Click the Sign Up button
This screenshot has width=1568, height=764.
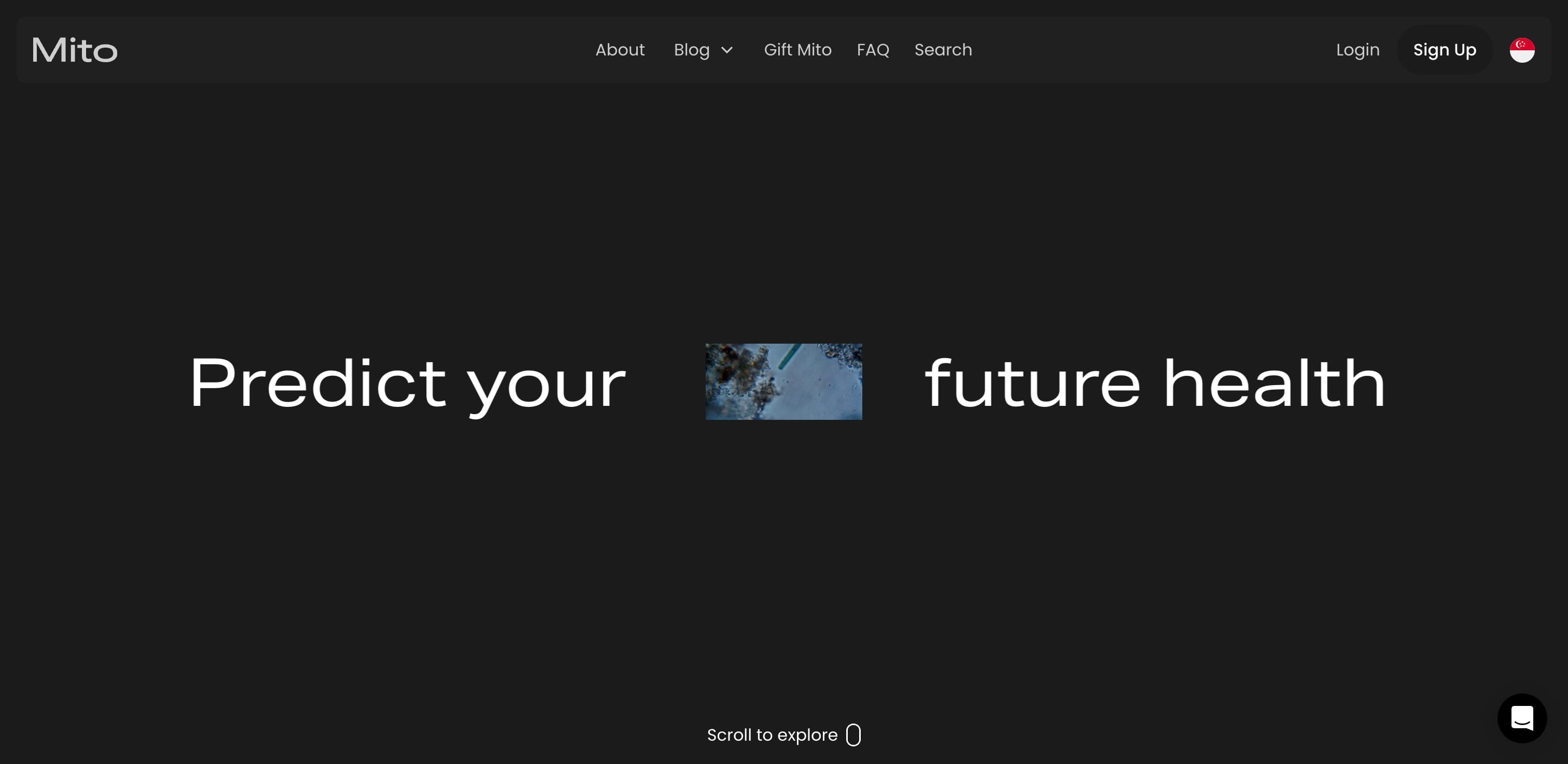[x=1444, y=49]
